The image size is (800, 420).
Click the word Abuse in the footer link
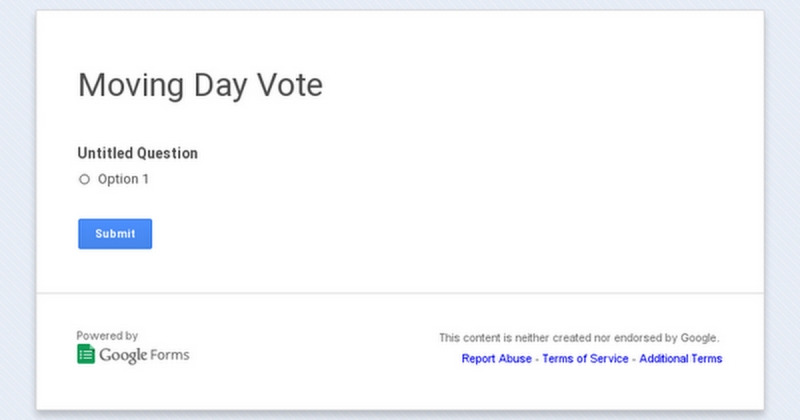click(515, 359)
